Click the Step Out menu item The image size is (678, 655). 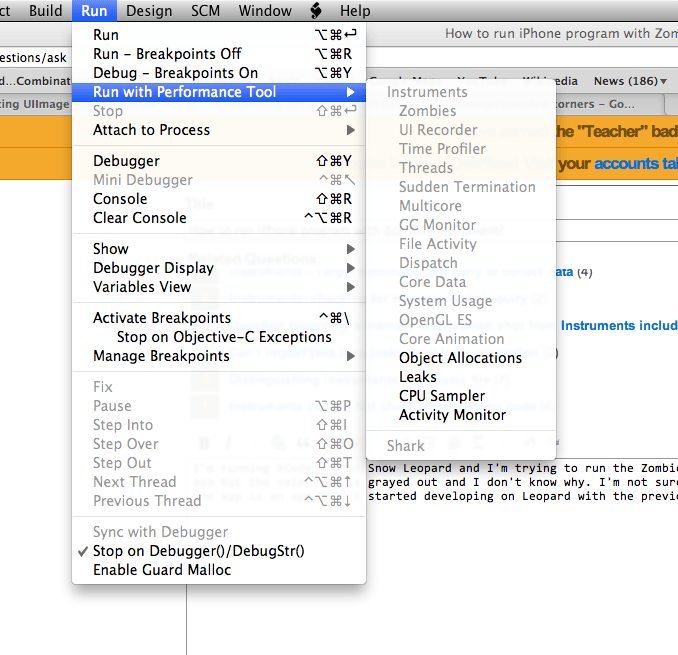pyautogui.click(x=219, y=463)
